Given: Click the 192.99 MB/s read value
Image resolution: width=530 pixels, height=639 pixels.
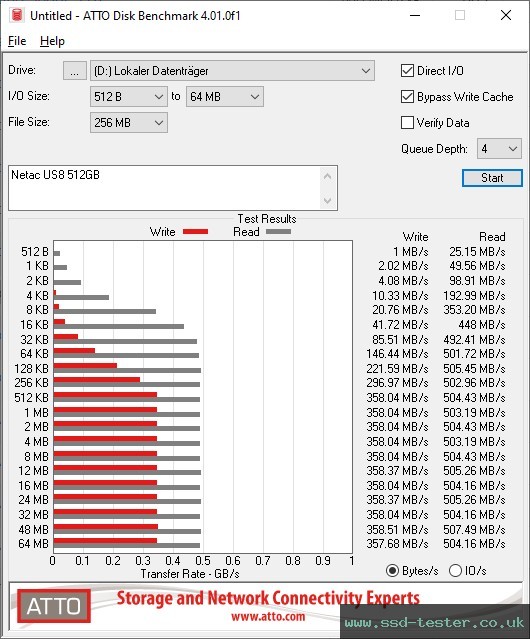Looking at the screenshot, I should pos(474,295).
